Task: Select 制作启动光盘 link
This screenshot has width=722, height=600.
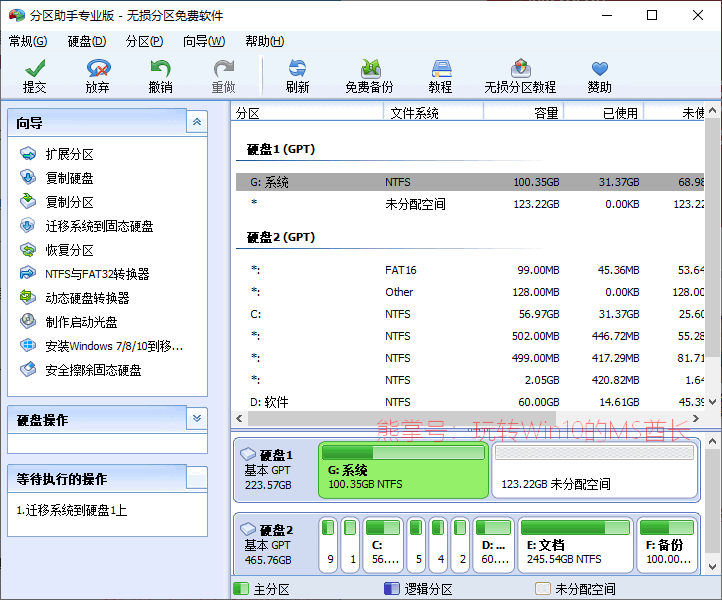Action: click(x=81, y=322)
